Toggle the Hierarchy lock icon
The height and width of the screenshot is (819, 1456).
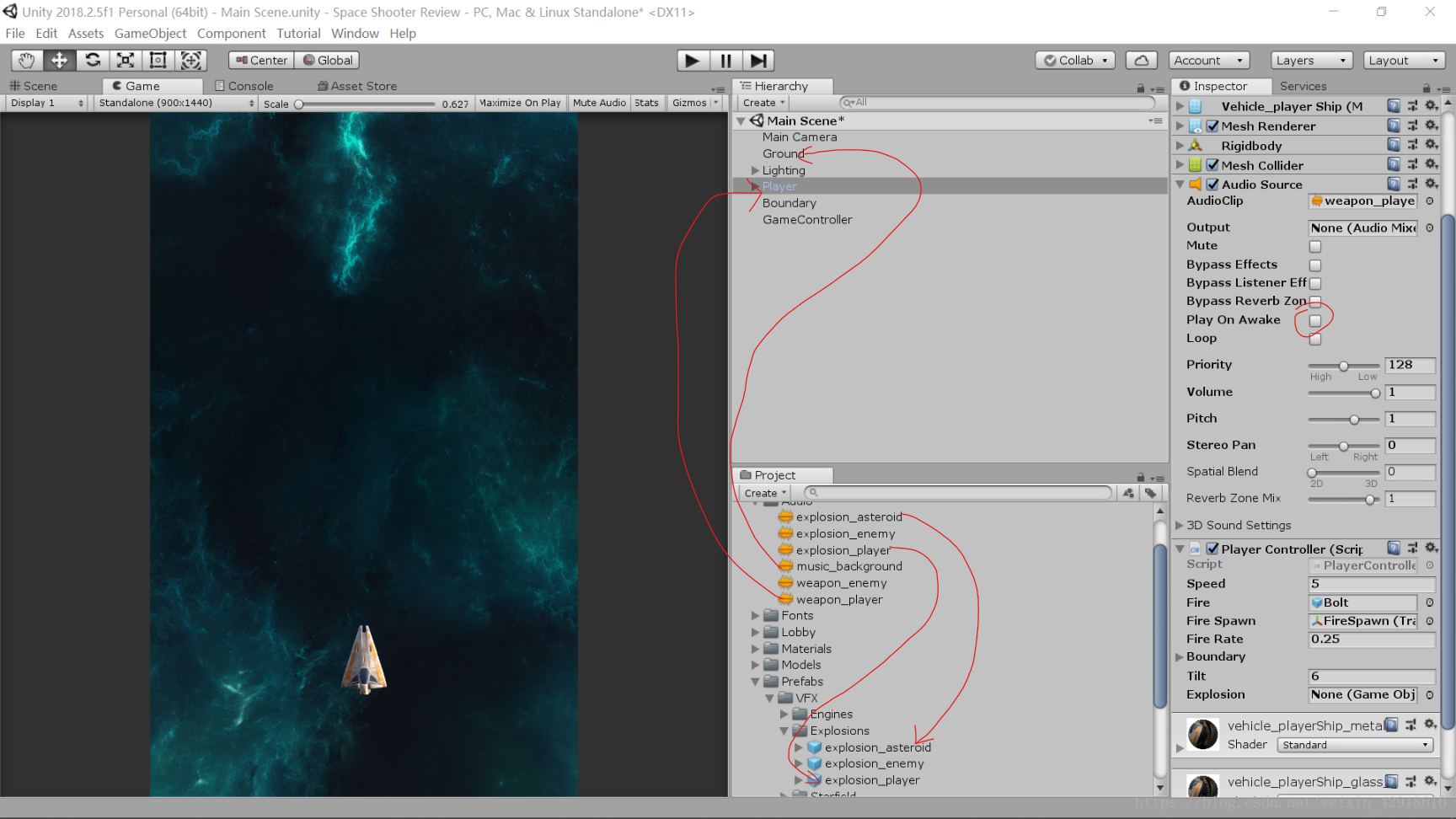[x=1141, y=88]
